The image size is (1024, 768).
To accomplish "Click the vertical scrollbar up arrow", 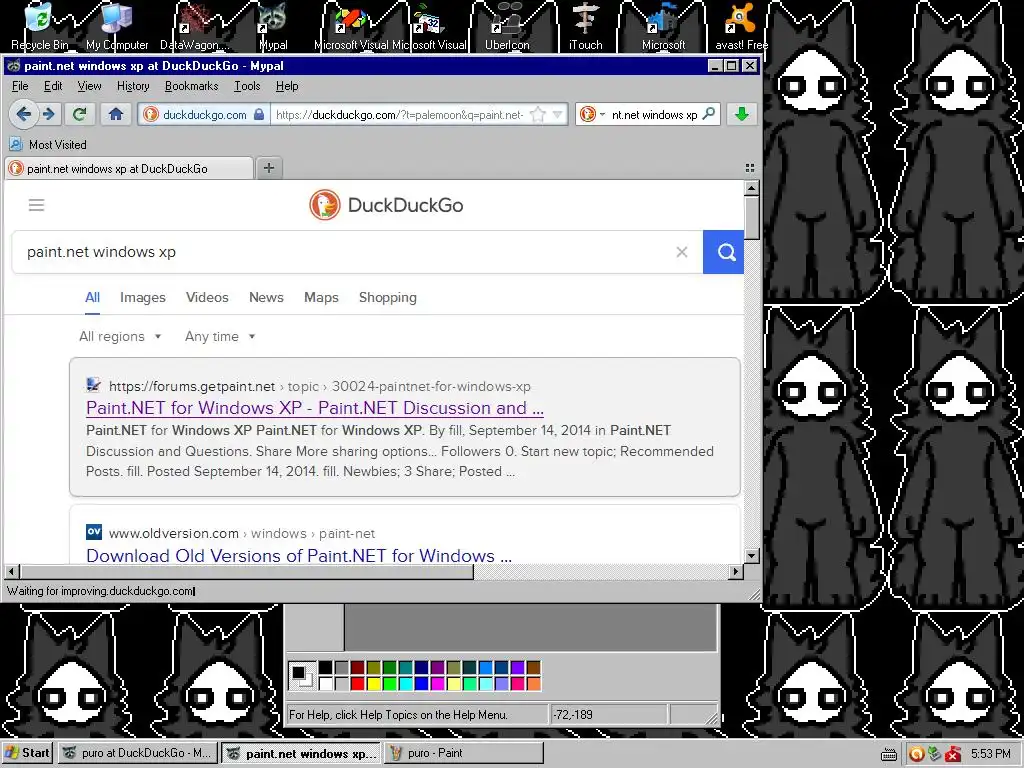I will (752, 189).
